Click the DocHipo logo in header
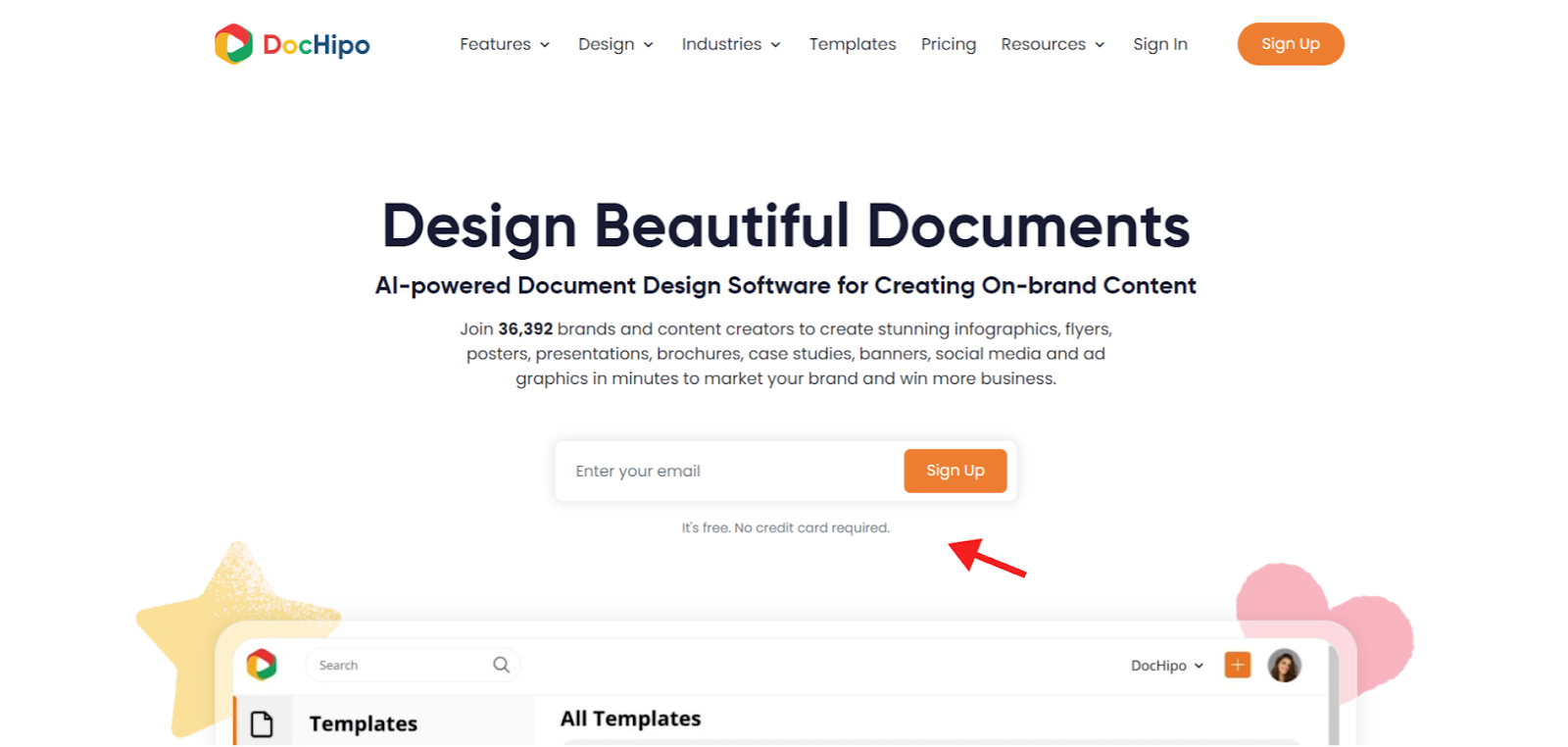 pos(292,44)
